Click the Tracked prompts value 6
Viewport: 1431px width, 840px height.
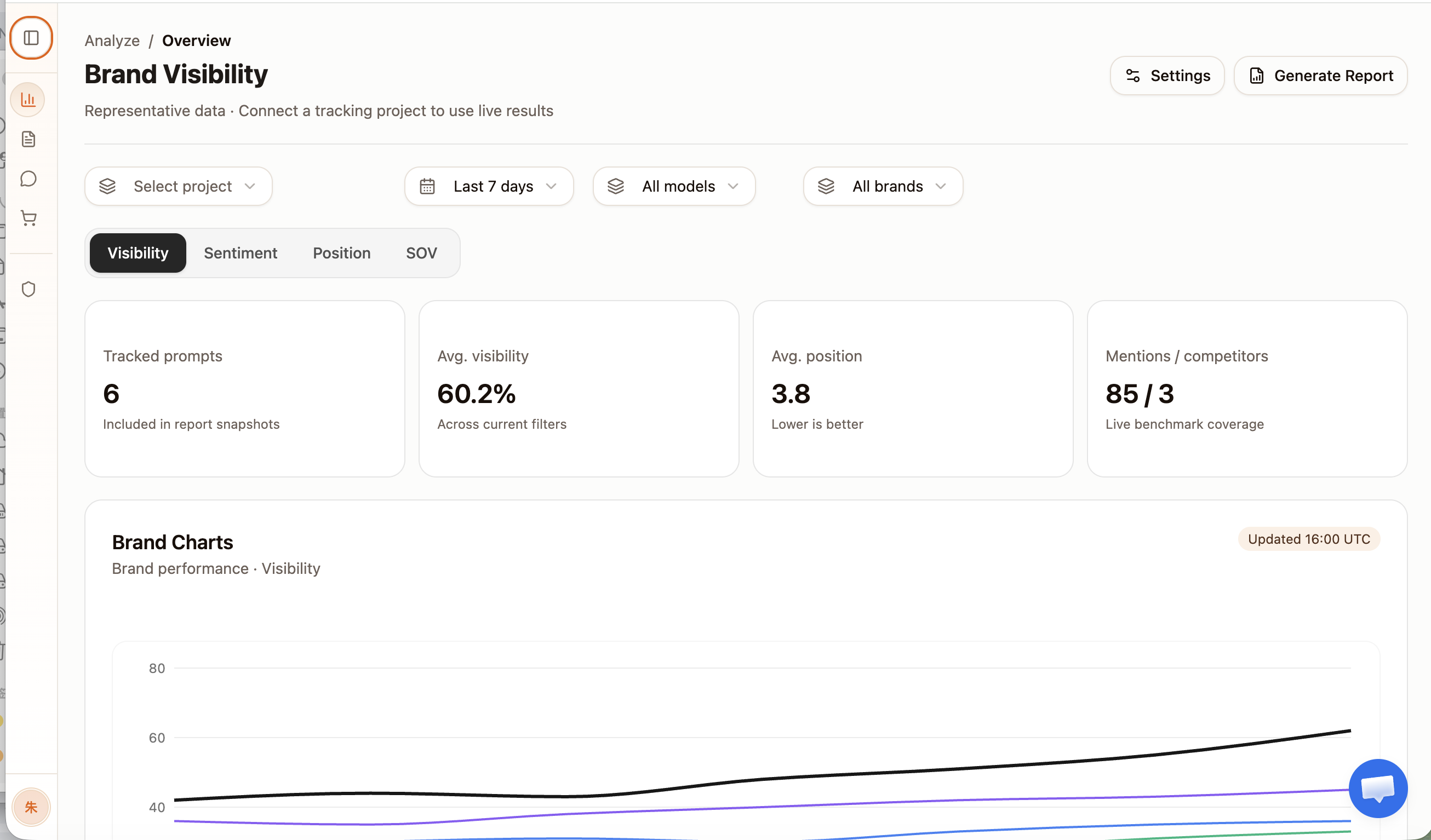pyautogui.click(x=111, y=394)
